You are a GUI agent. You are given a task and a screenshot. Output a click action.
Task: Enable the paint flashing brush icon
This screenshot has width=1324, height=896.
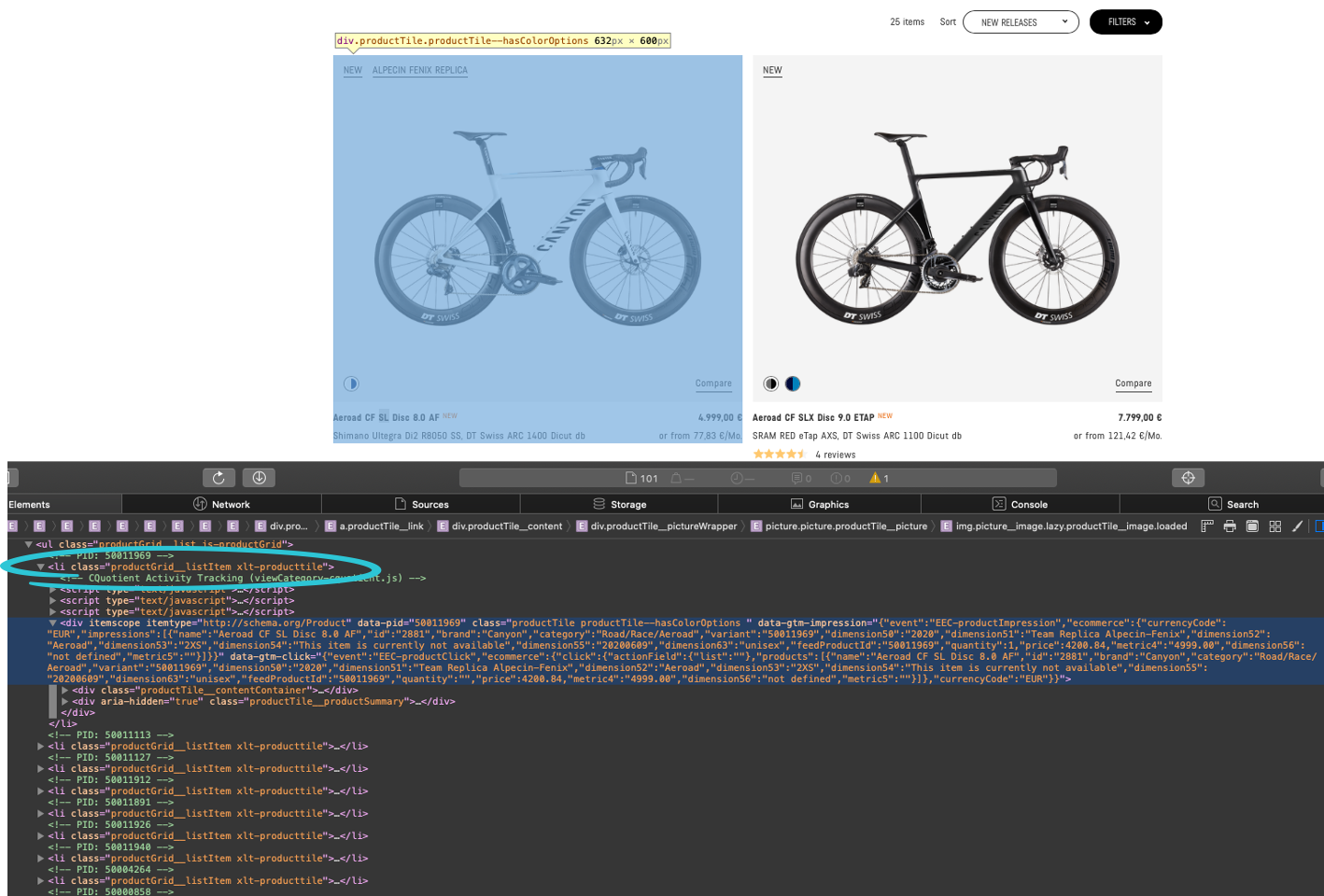(x=1297, y=526)
